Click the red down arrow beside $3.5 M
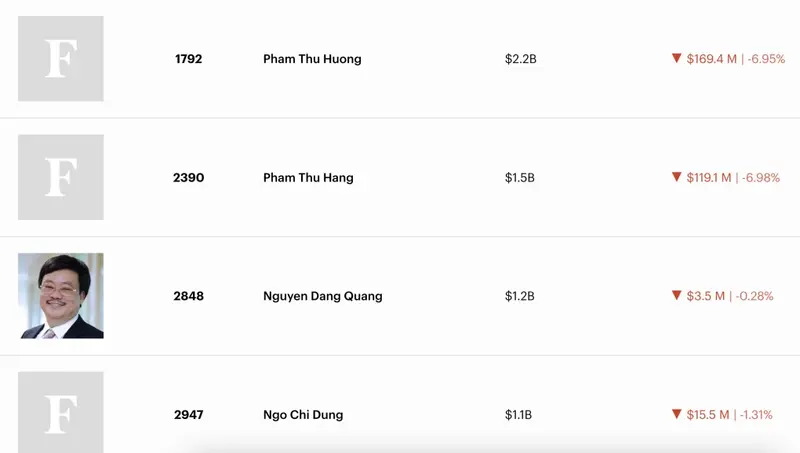Viewport: 800px width, 453px height. tap(677, 295)
